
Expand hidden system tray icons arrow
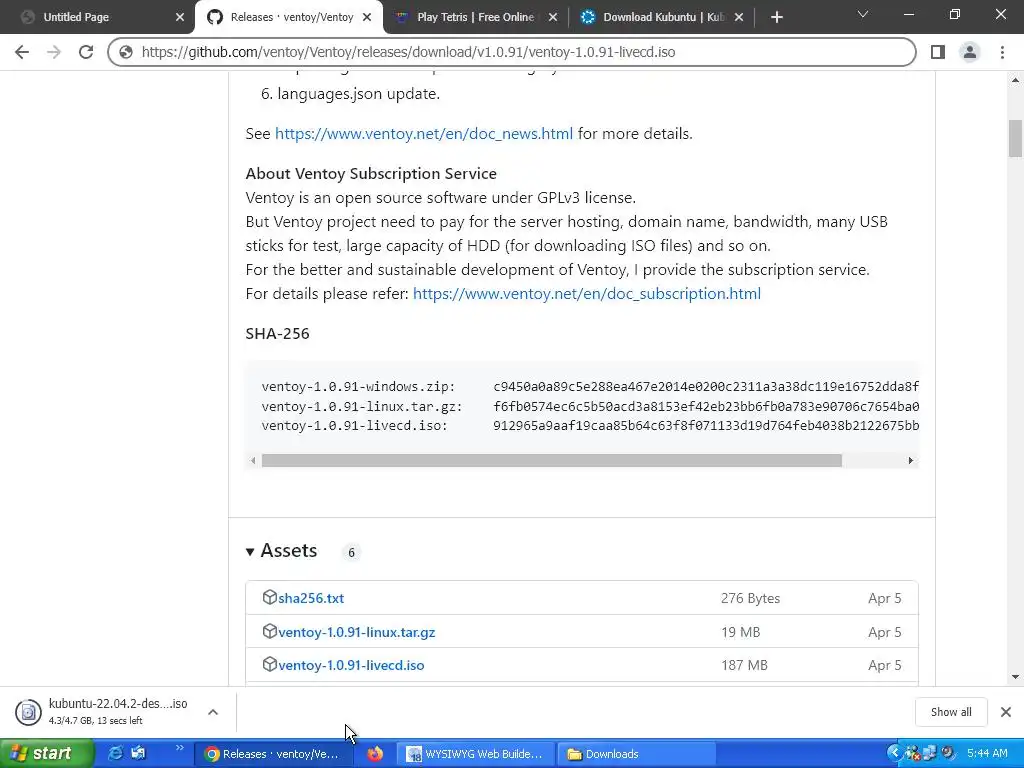pos(894,753)
